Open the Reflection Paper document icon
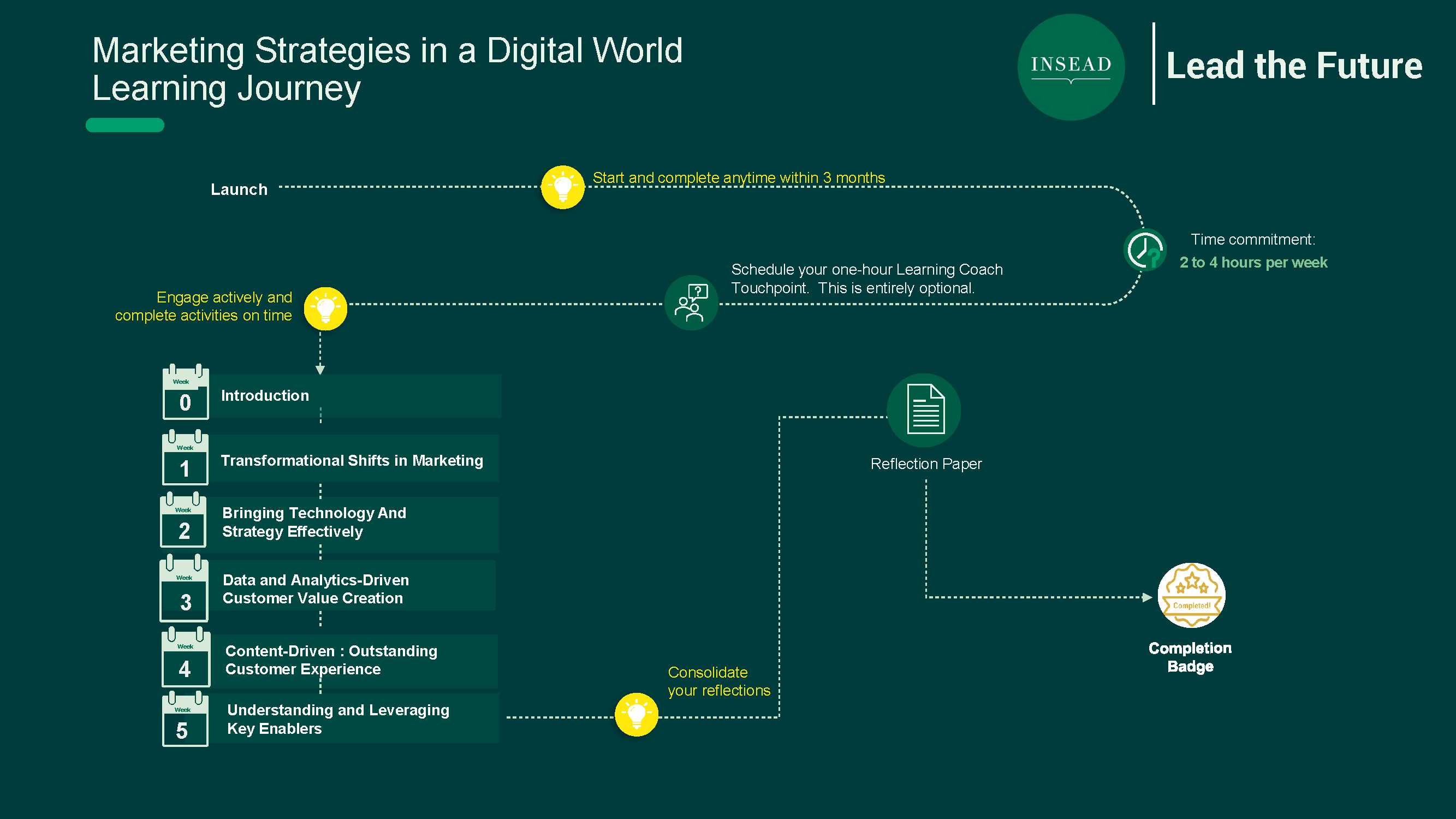 click(924, 410)
